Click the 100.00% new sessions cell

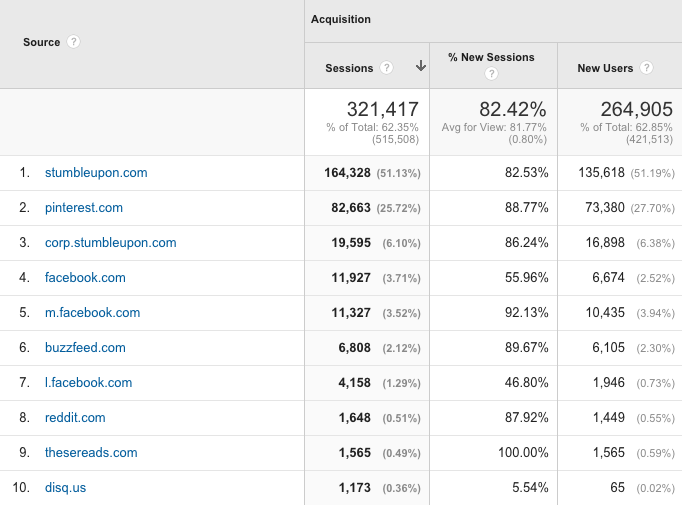click(x=523, y=452)
